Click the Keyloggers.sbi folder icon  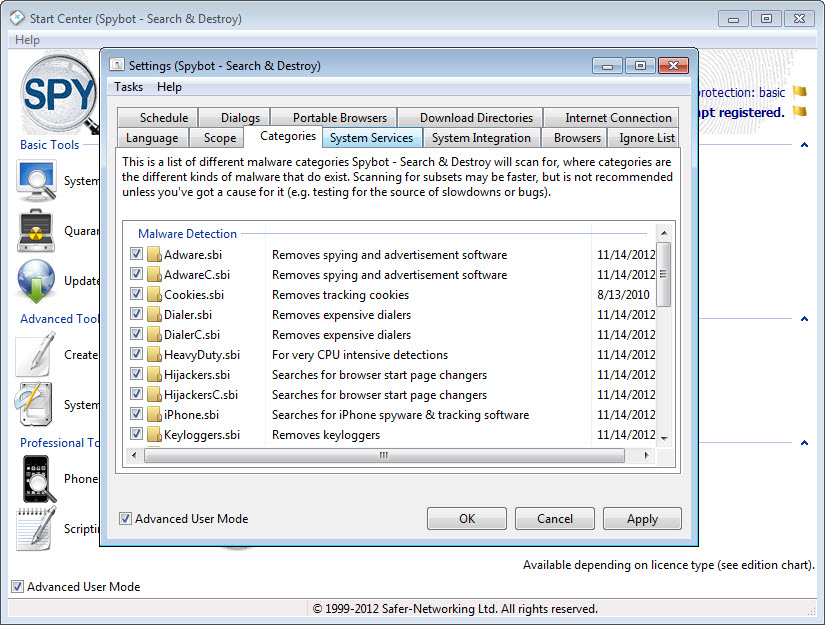click(154, 435)
